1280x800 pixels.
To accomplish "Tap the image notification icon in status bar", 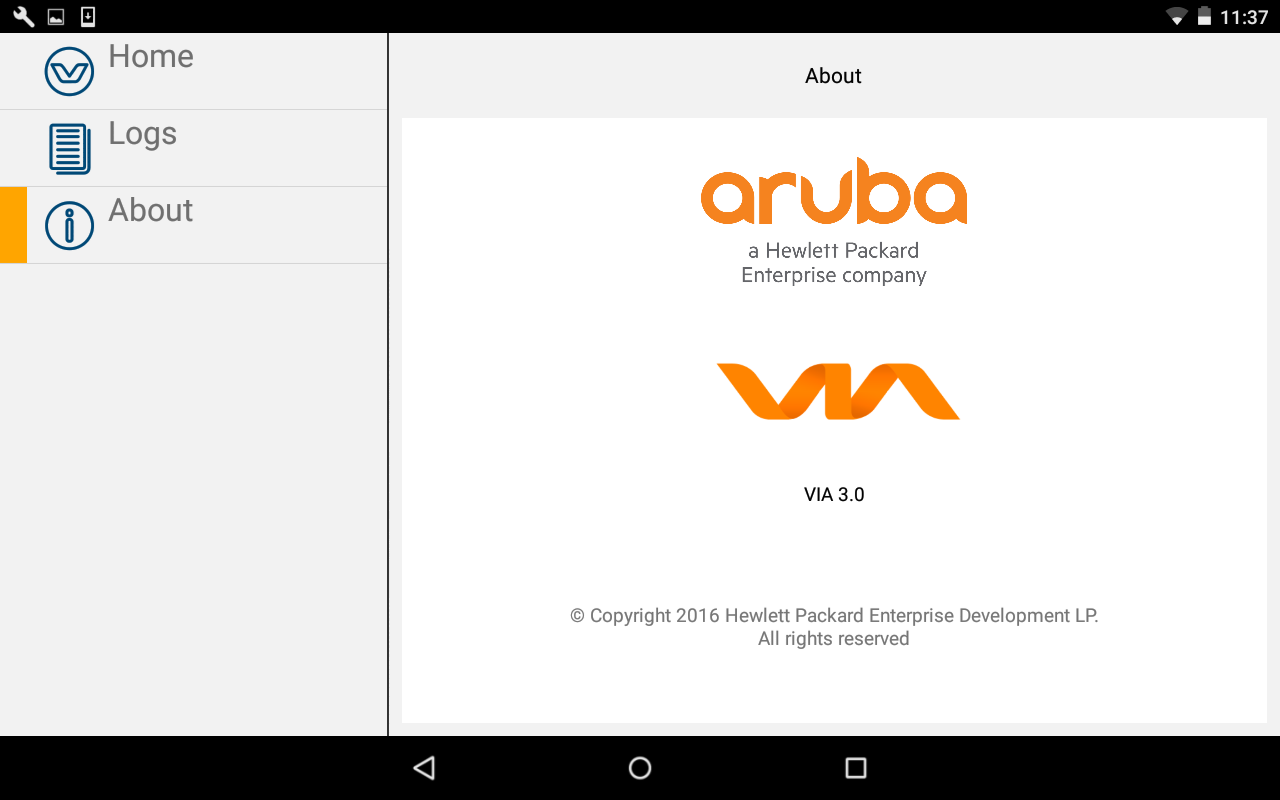I will coord(56,17).
